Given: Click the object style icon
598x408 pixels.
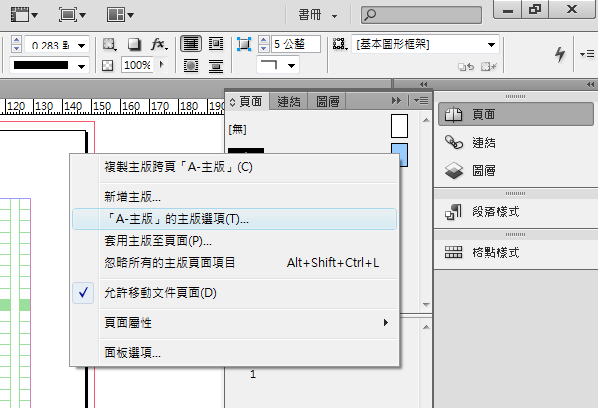Looking at the screenshot, I should (x=339, y=44).
